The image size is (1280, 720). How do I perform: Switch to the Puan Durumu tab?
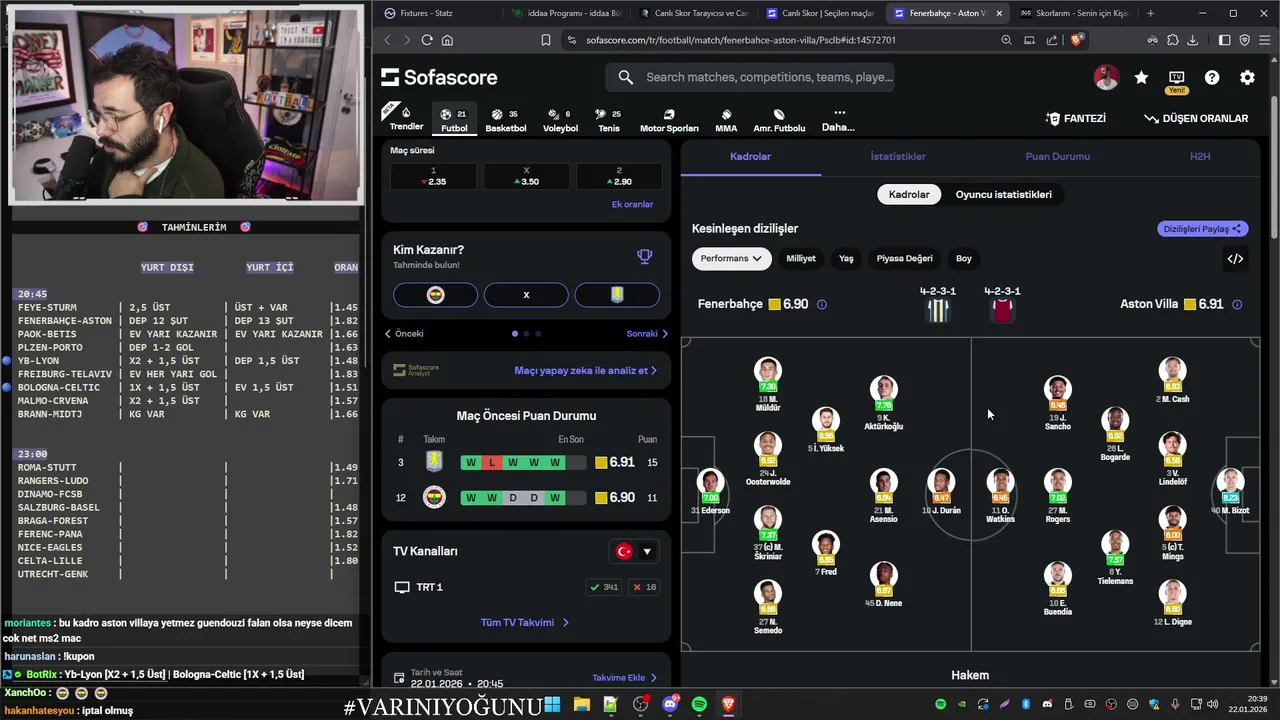pos(1057,157)
